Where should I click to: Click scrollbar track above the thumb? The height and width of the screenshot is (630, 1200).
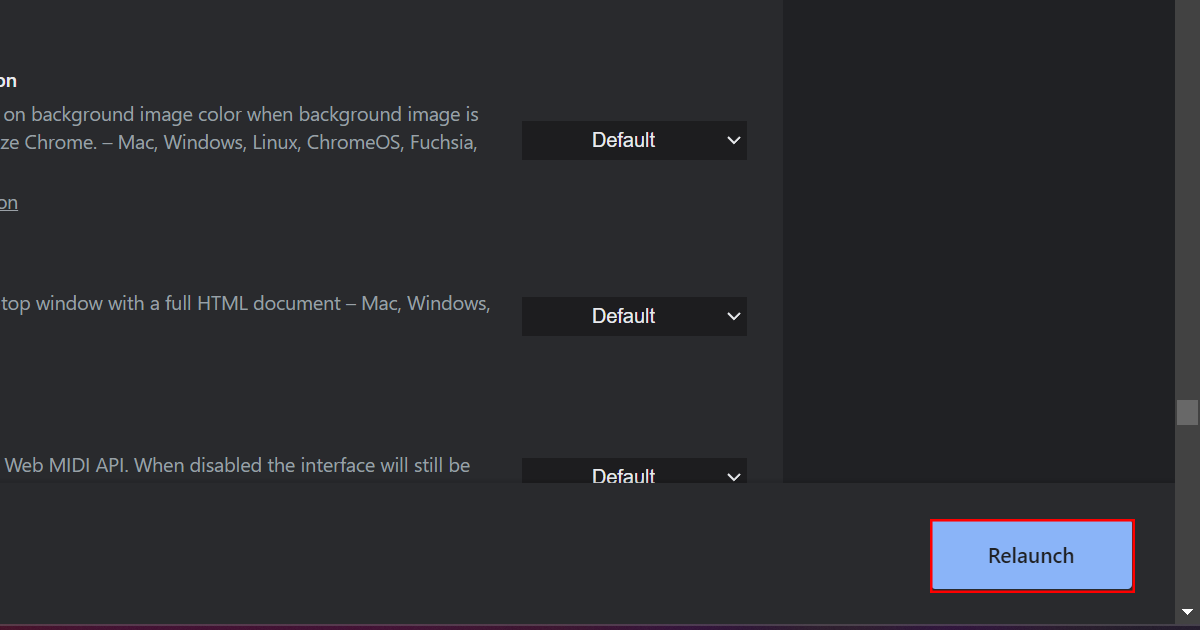pos(1187,200)
